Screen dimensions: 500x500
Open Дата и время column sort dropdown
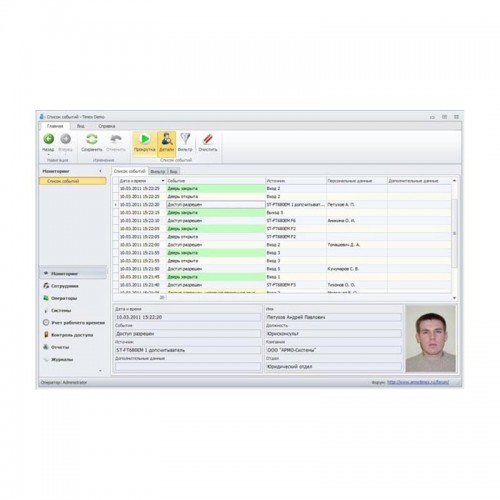[x=163, y=181]
